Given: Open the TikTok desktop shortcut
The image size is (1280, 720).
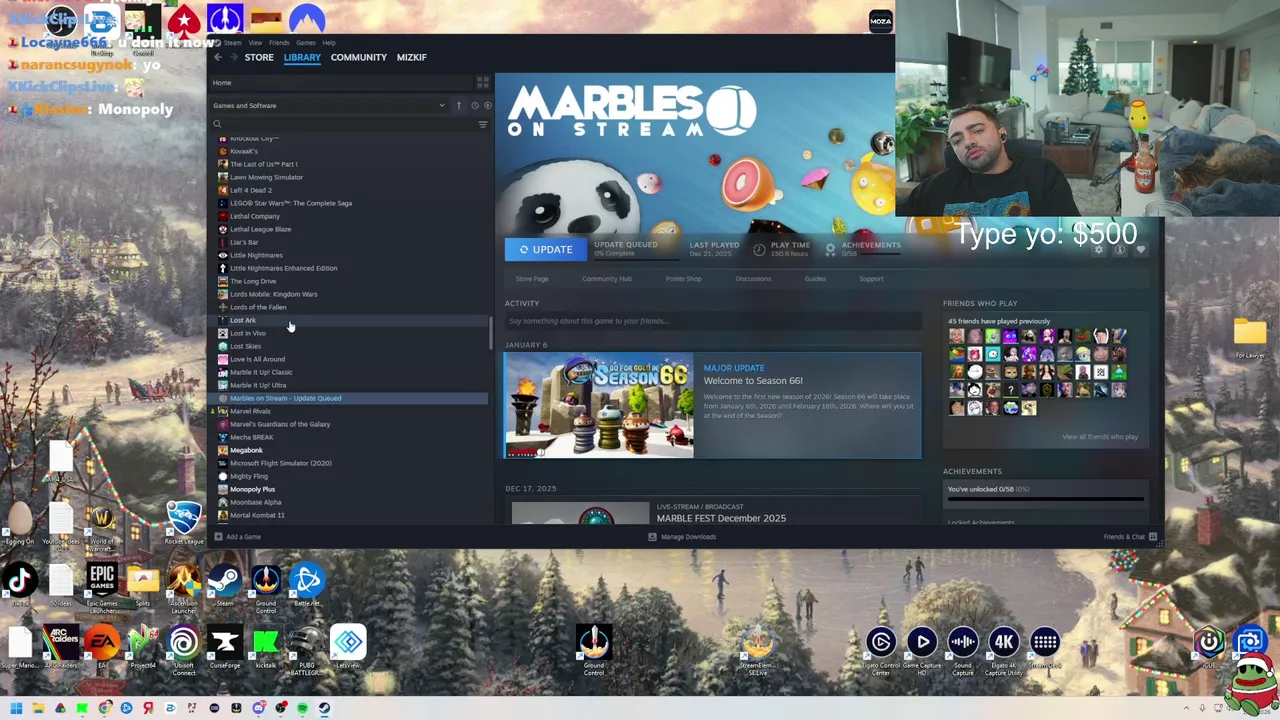Looking at the screenshot, I should 20,586.
